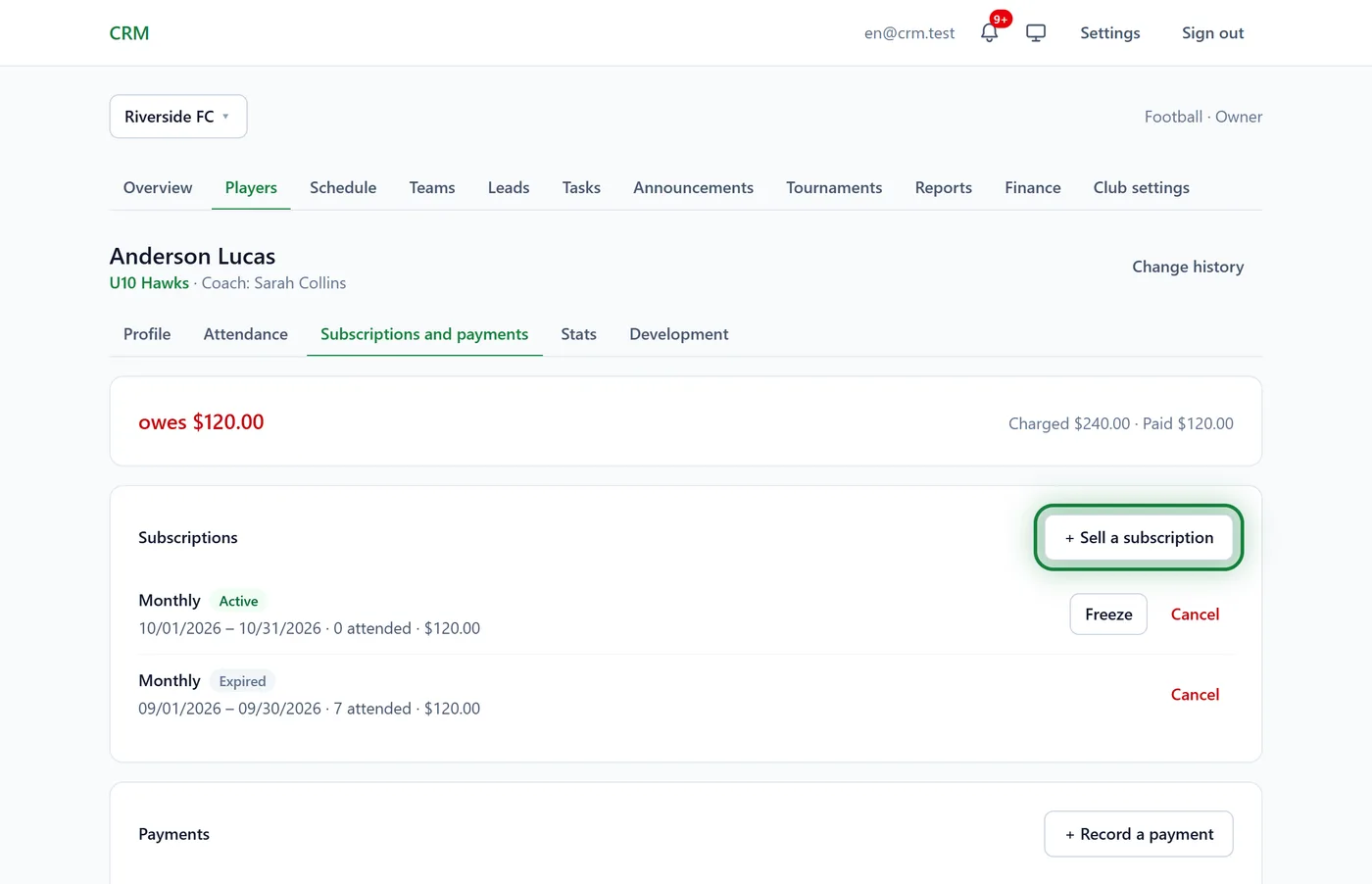The image size is (1372, 884).
Task: Click the 10/01/2026 – 10/31/2026 subscription details
Action: pyautogui.click(x=310, y=628)
